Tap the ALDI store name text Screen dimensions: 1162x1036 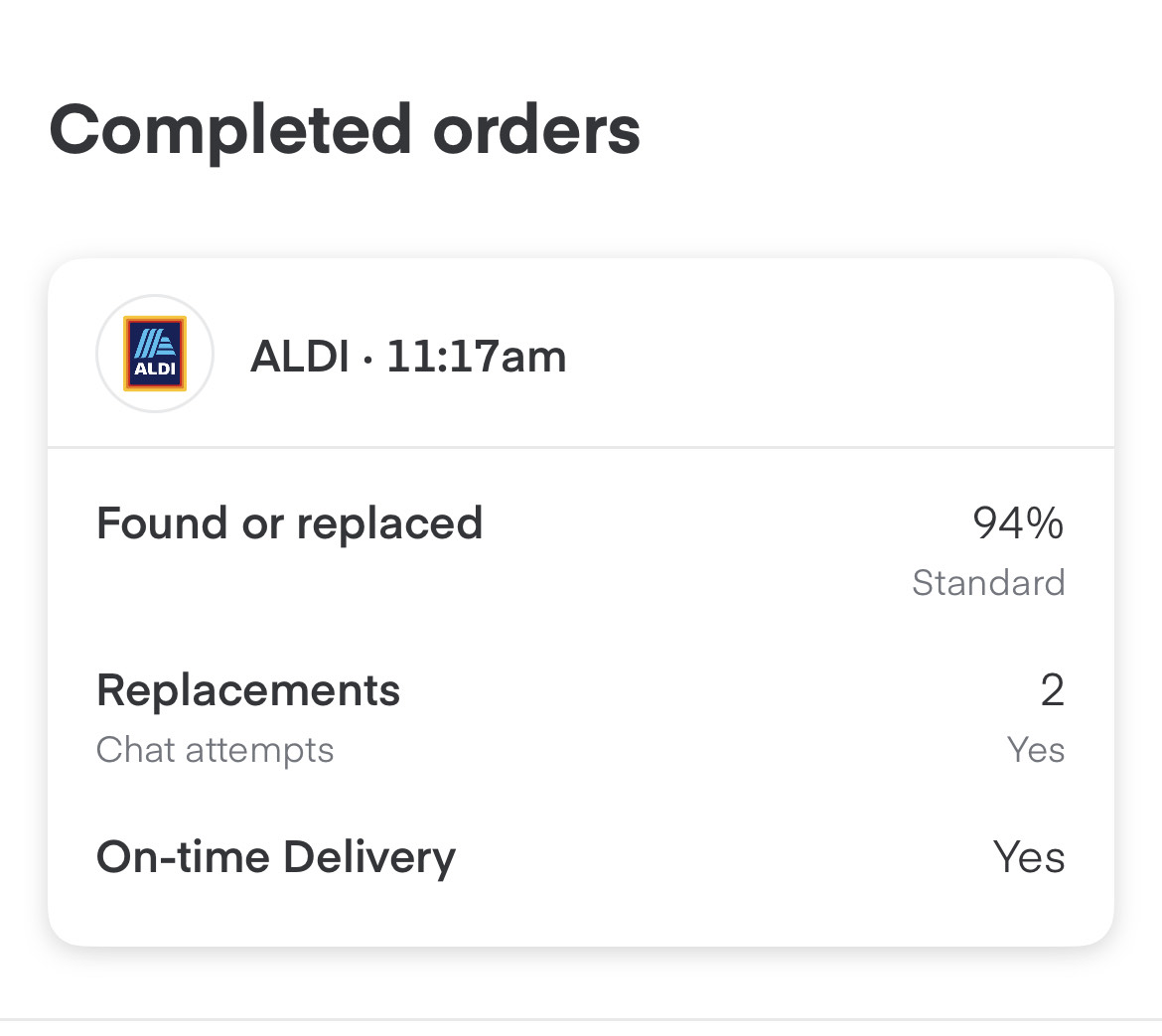pos(300,357)
